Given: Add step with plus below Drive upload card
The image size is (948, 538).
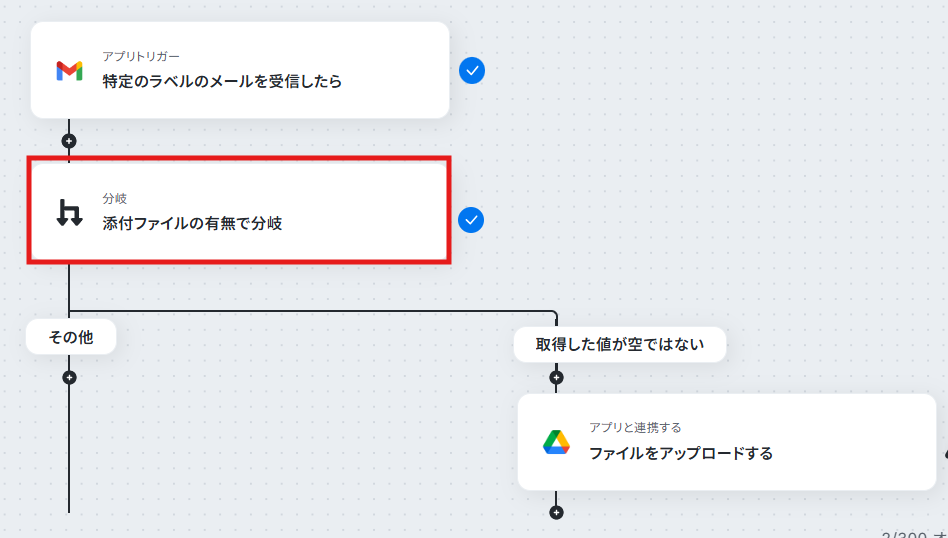Looking at the screenshot, I should click(x=556, y=513).
